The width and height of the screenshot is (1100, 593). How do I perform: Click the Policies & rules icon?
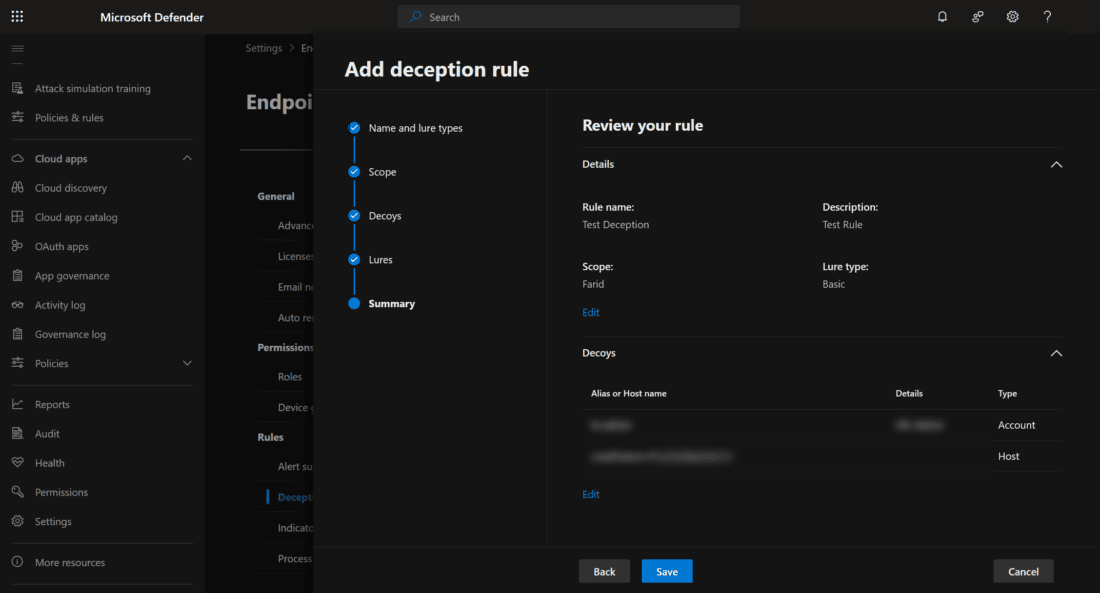[x=18, y=117]
